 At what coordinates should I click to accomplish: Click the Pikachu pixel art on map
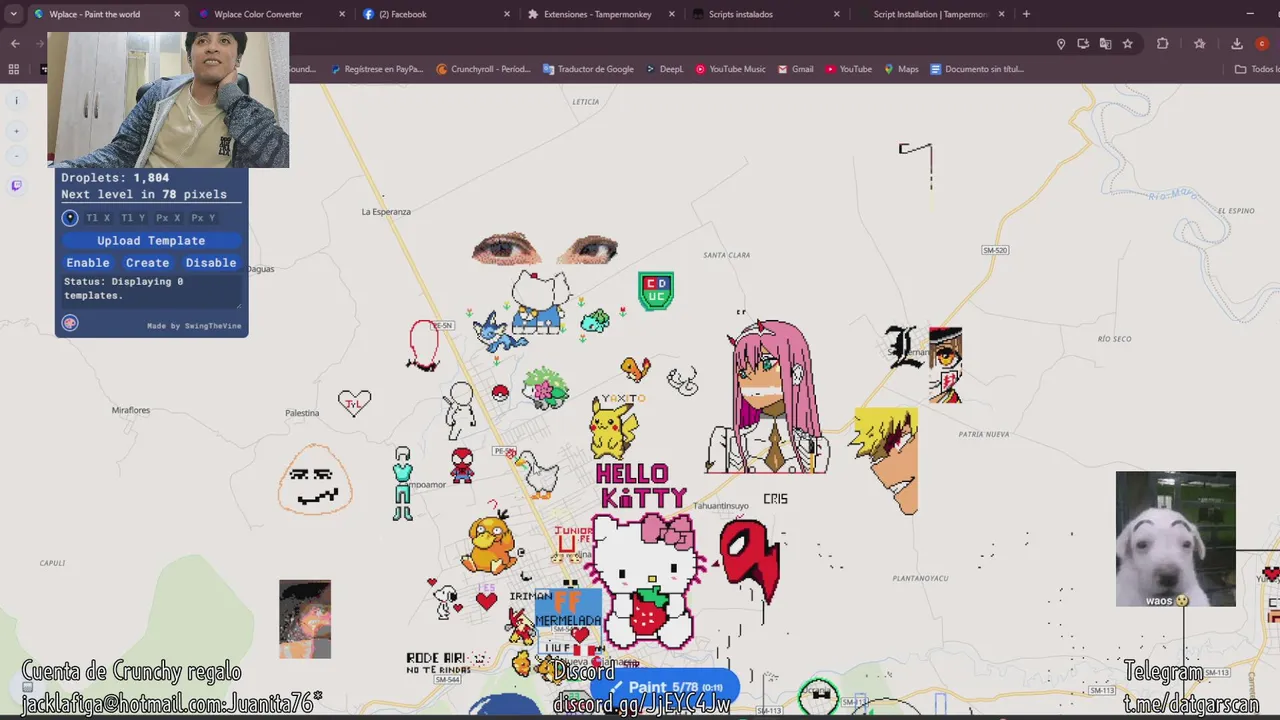pos(613,428)
